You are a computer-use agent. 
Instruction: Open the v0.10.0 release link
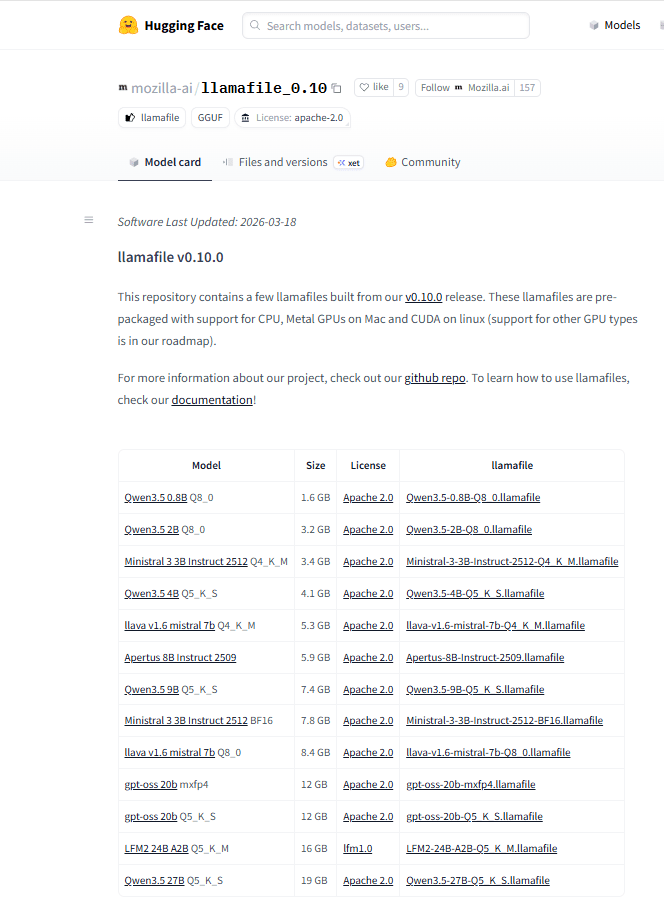click(x=423, y=297)
